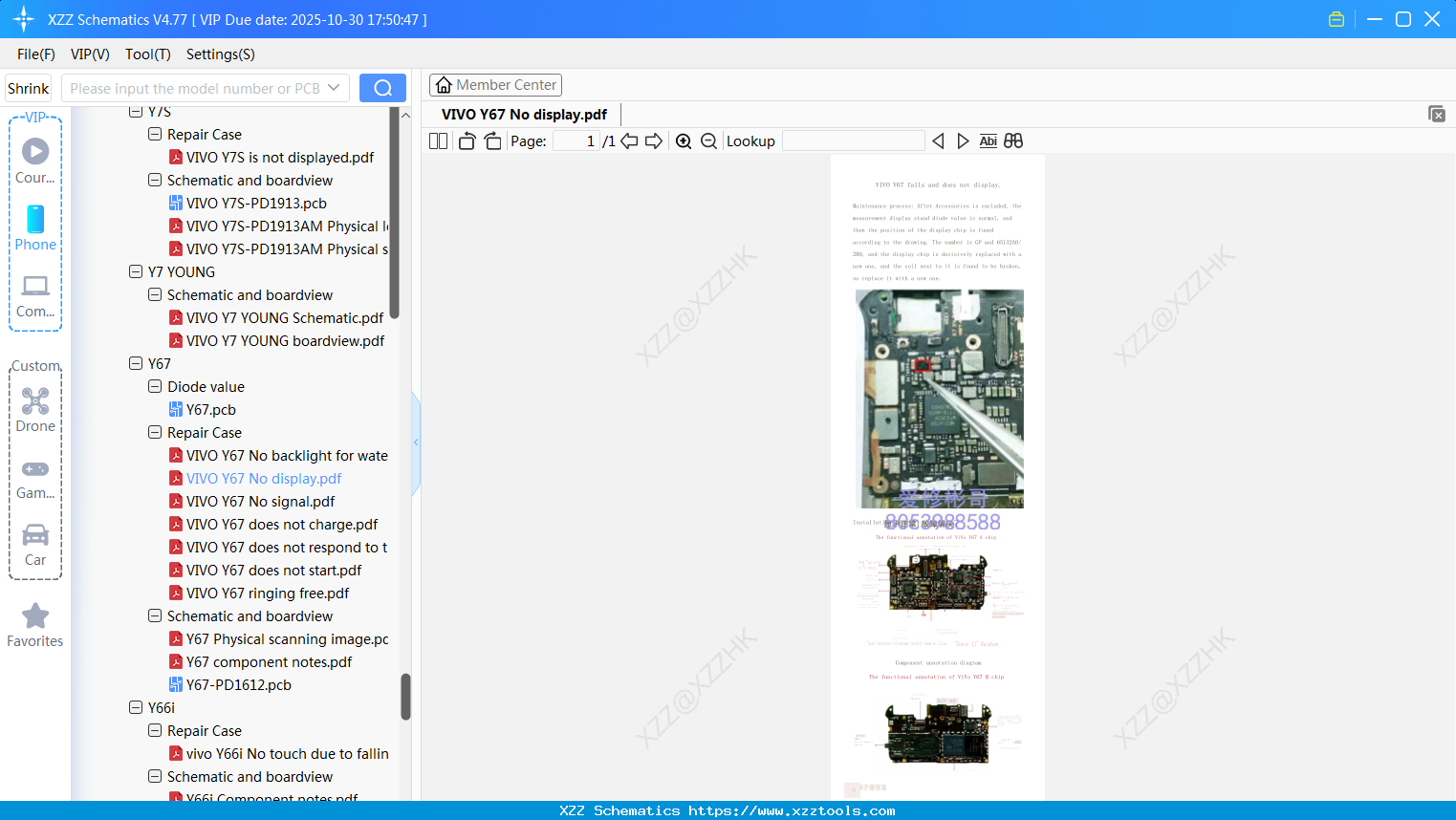
Task: Click the model number search input field
Action: click(194, 88)
